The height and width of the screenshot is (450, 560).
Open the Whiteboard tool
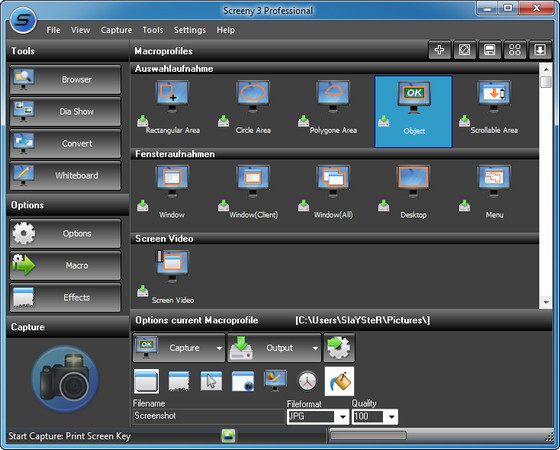(65, 175)
